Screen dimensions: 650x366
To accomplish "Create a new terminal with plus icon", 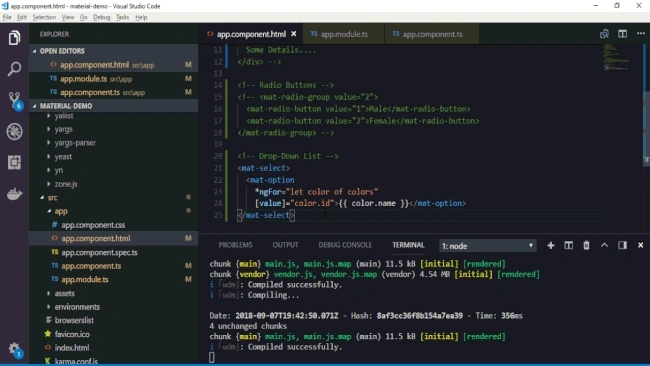I will click(551, 245).
